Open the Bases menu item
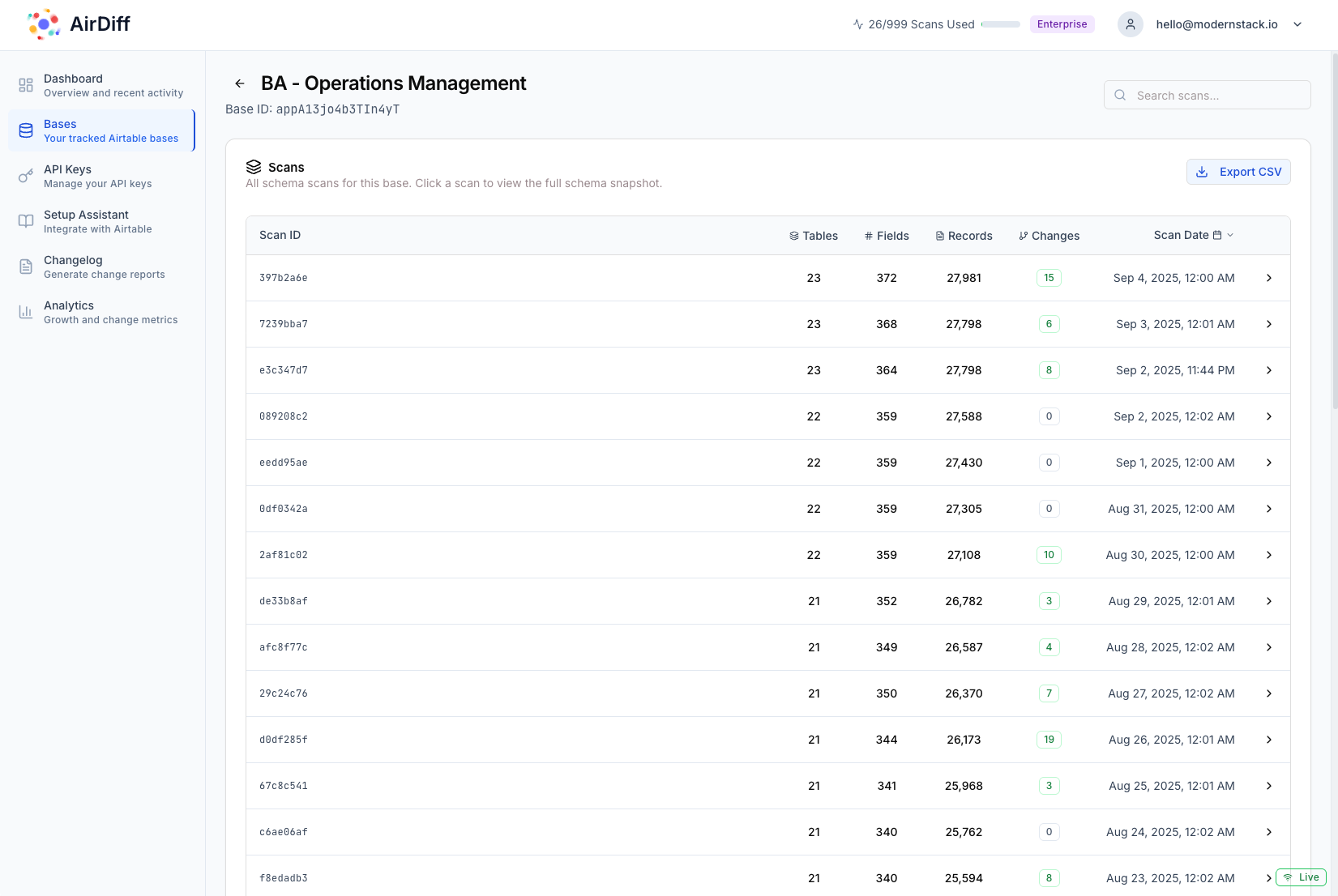The image size is (1338, 896). (101, 130)
